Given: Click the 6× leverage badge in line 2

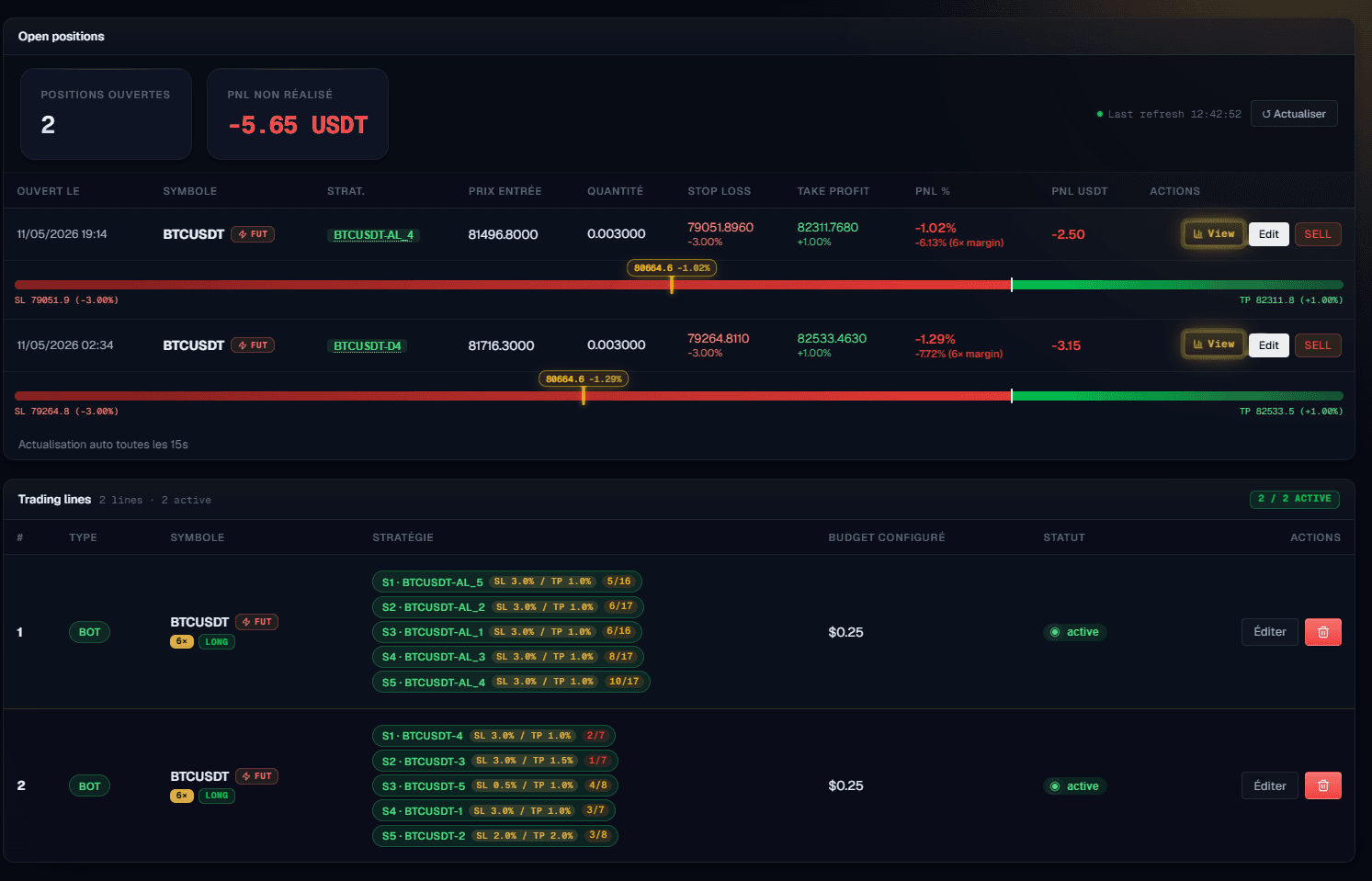Looking at the screenshot, I should pyautogui.click(x=182, y=796).
